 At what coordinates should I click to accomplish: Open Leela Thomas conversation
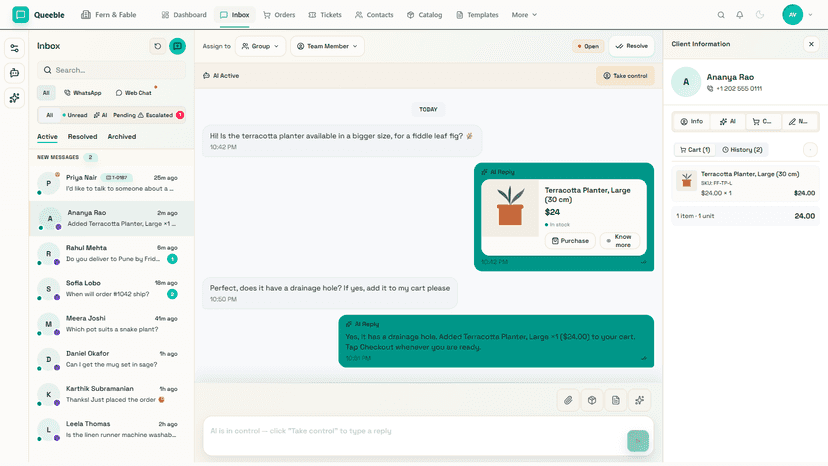[111, 429]
